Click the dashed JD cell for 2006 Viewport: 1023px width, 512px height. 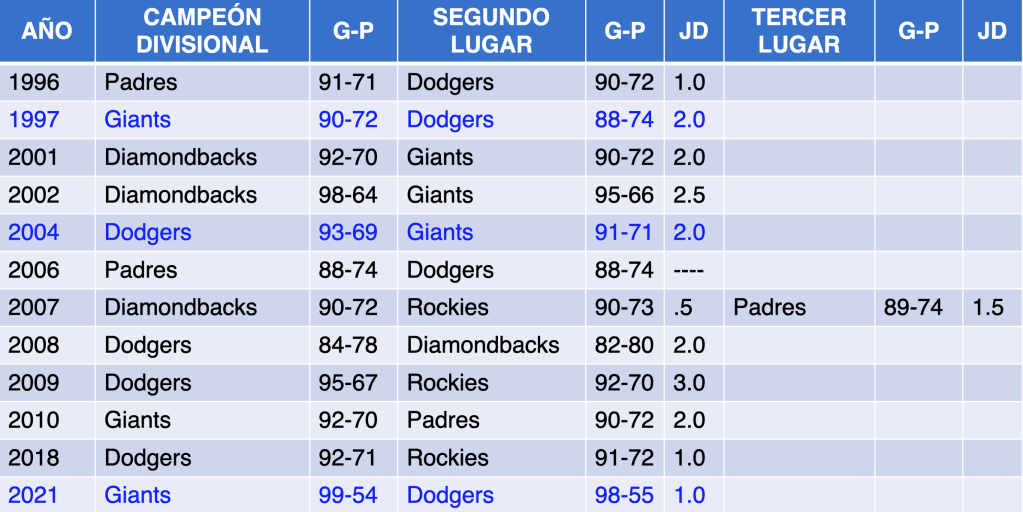point(691,270)
